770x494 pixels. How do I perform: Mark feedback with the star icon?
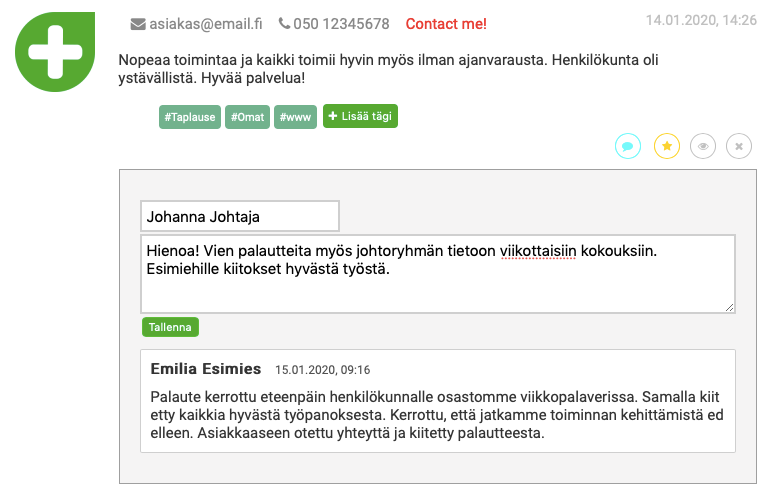tap(666, 146)
